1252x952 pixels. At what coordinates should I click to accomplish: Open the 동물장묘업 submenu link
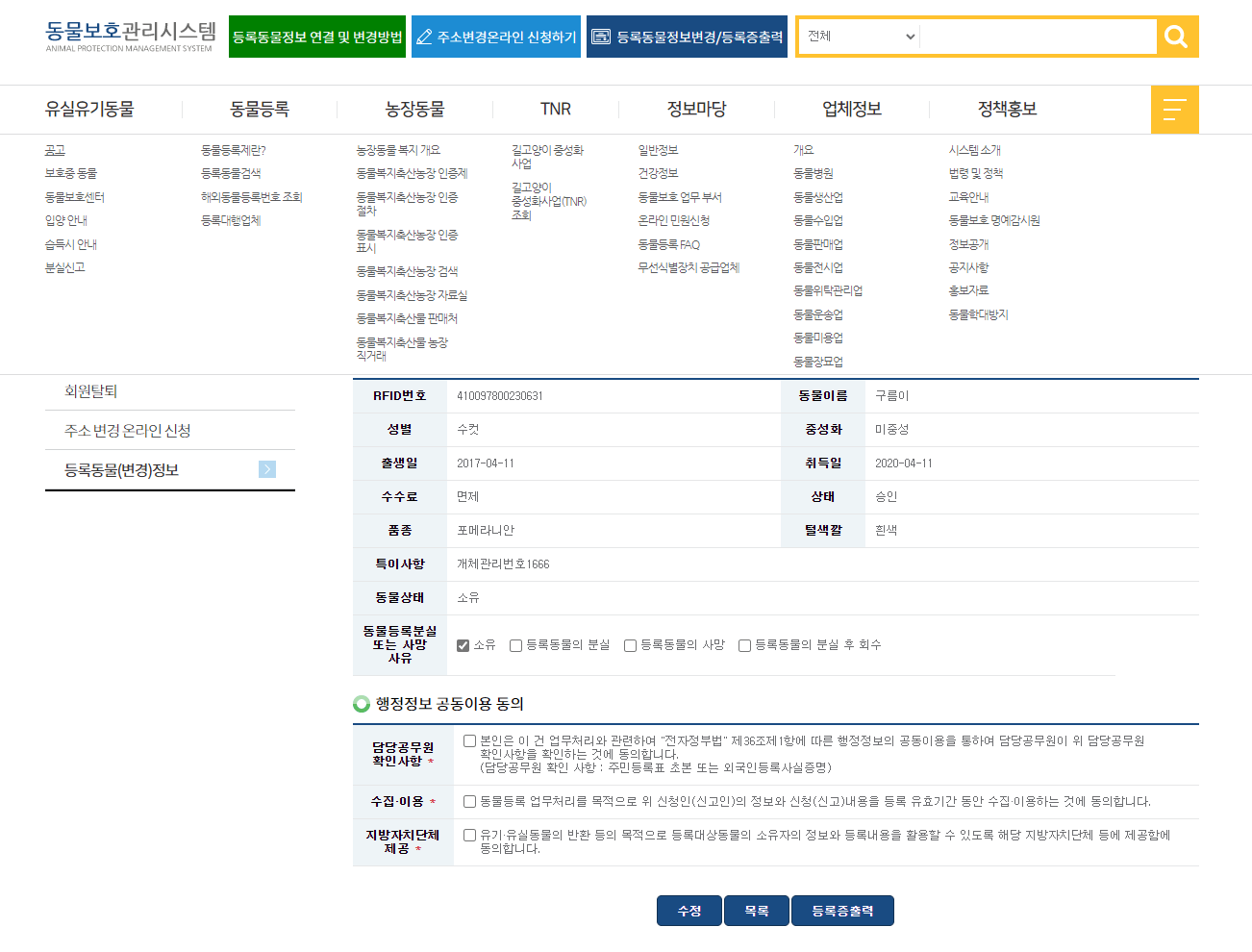[818, 362]
